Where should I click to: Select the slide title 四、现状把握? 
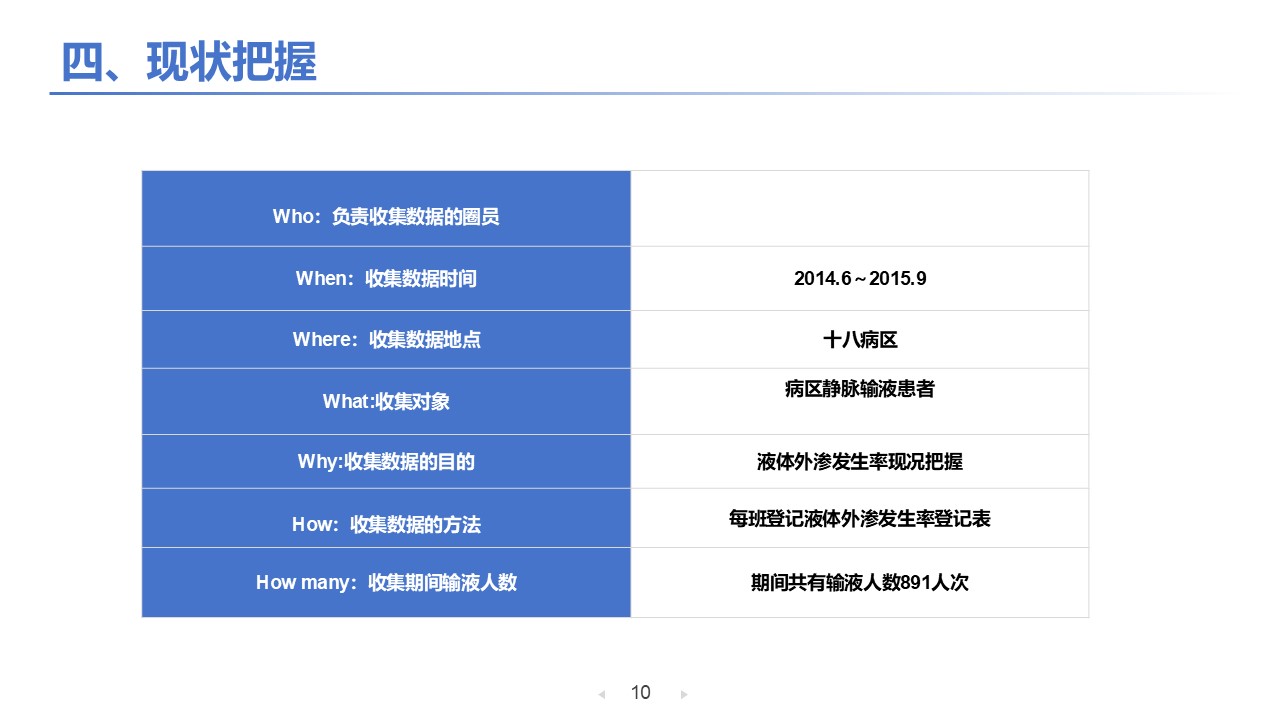pyautogui.click(x=189, y=62)
